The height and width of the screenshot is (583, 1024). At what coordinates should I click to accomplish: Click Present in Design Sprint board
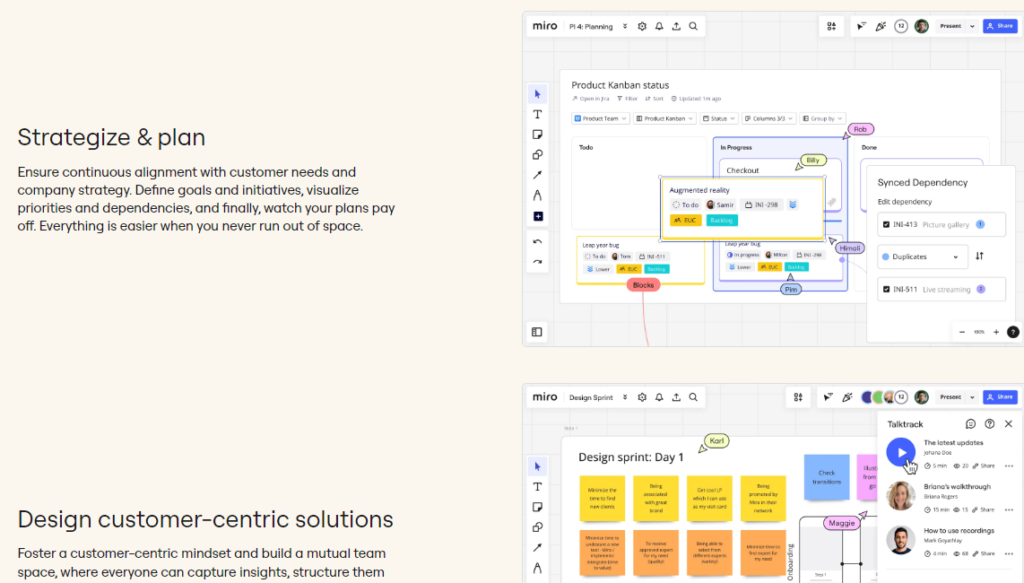[x=950, y=397]
